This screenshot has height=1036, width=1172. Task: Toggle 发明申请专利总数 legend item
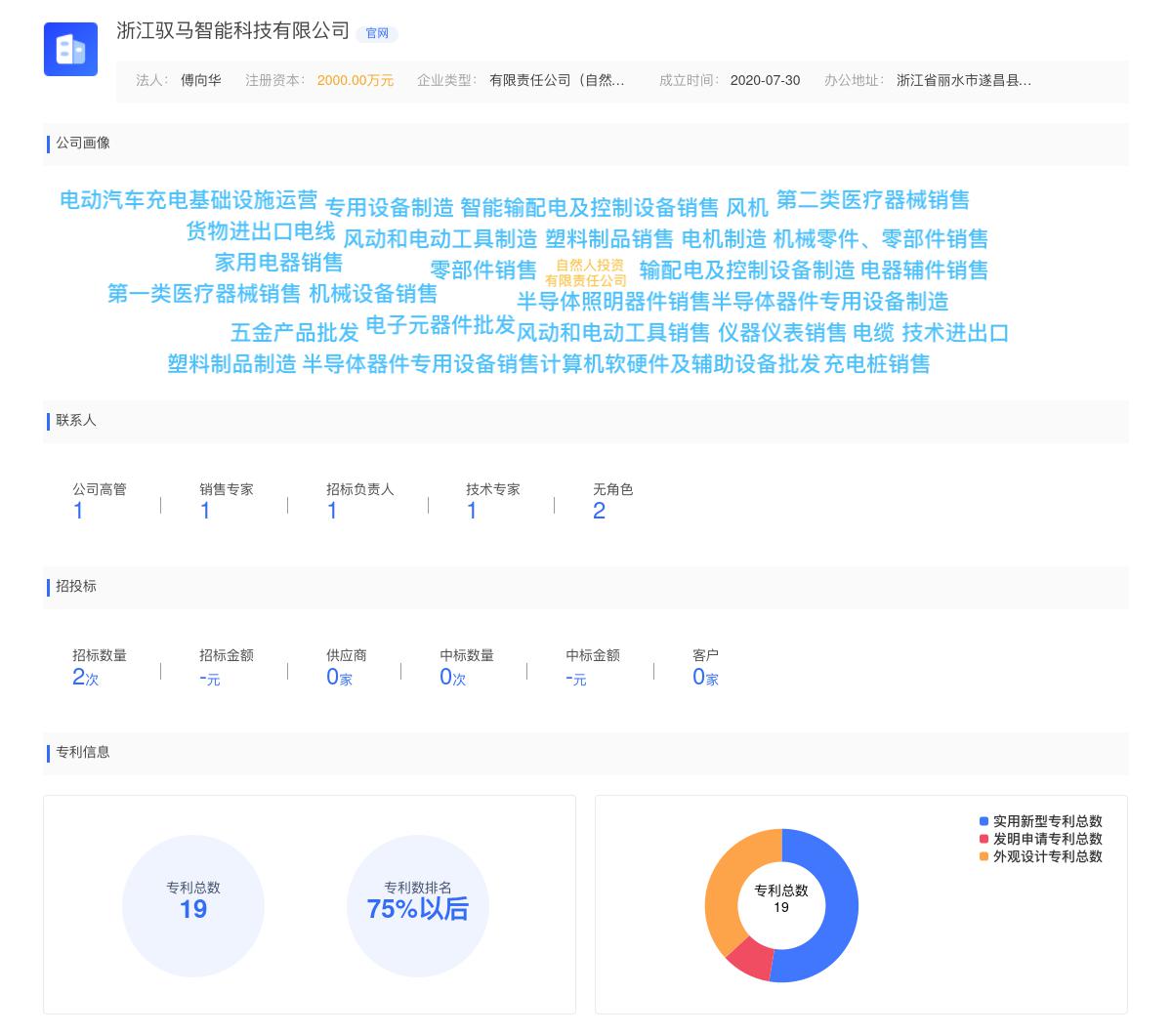point(1040,839)
